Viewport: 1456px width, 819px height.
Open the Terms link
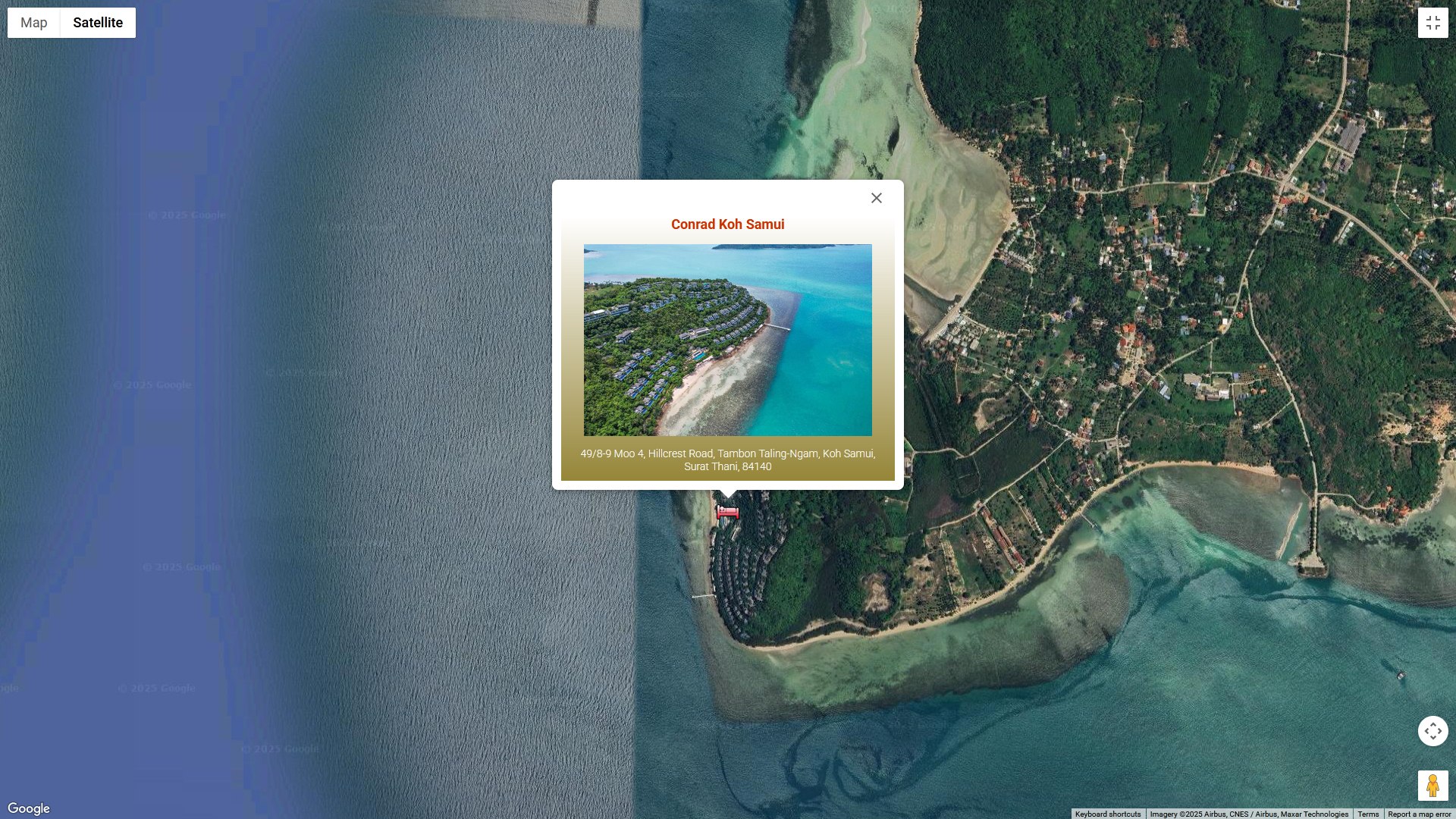[1368, 814]
